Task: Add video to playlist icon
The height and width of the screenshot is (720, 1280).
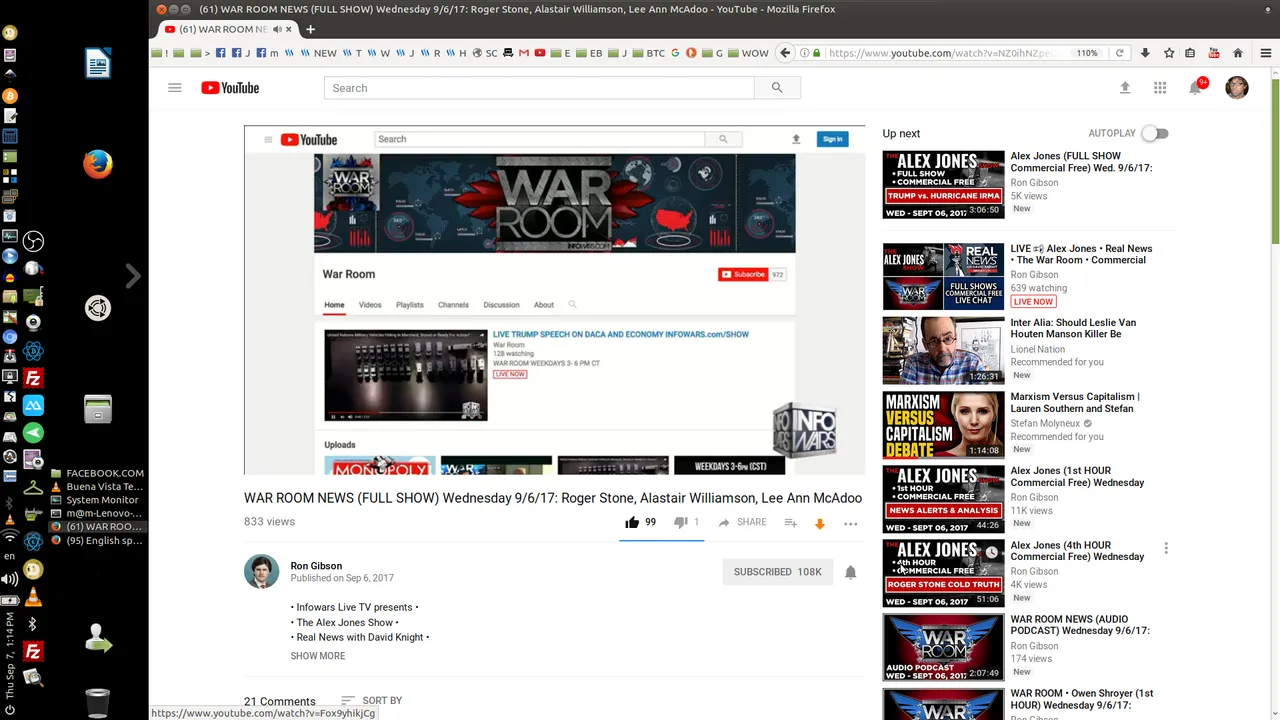Action: click(x=790, y=522)
